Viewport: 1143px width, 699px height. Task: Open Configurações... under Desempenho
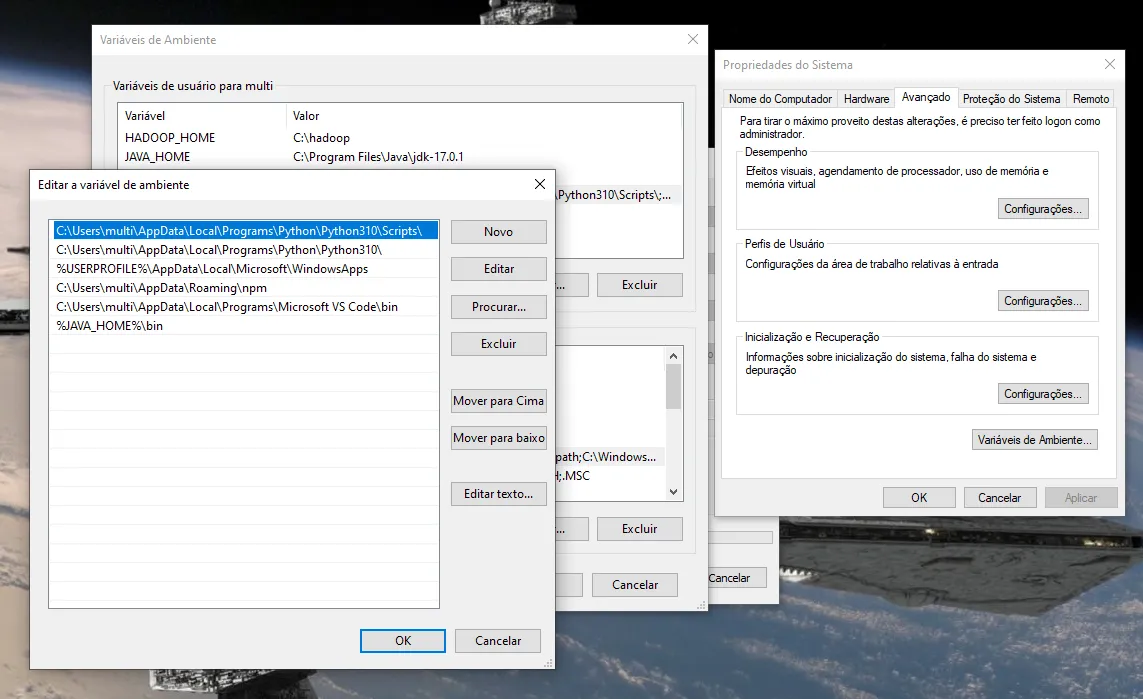(x=1042, y=208)
